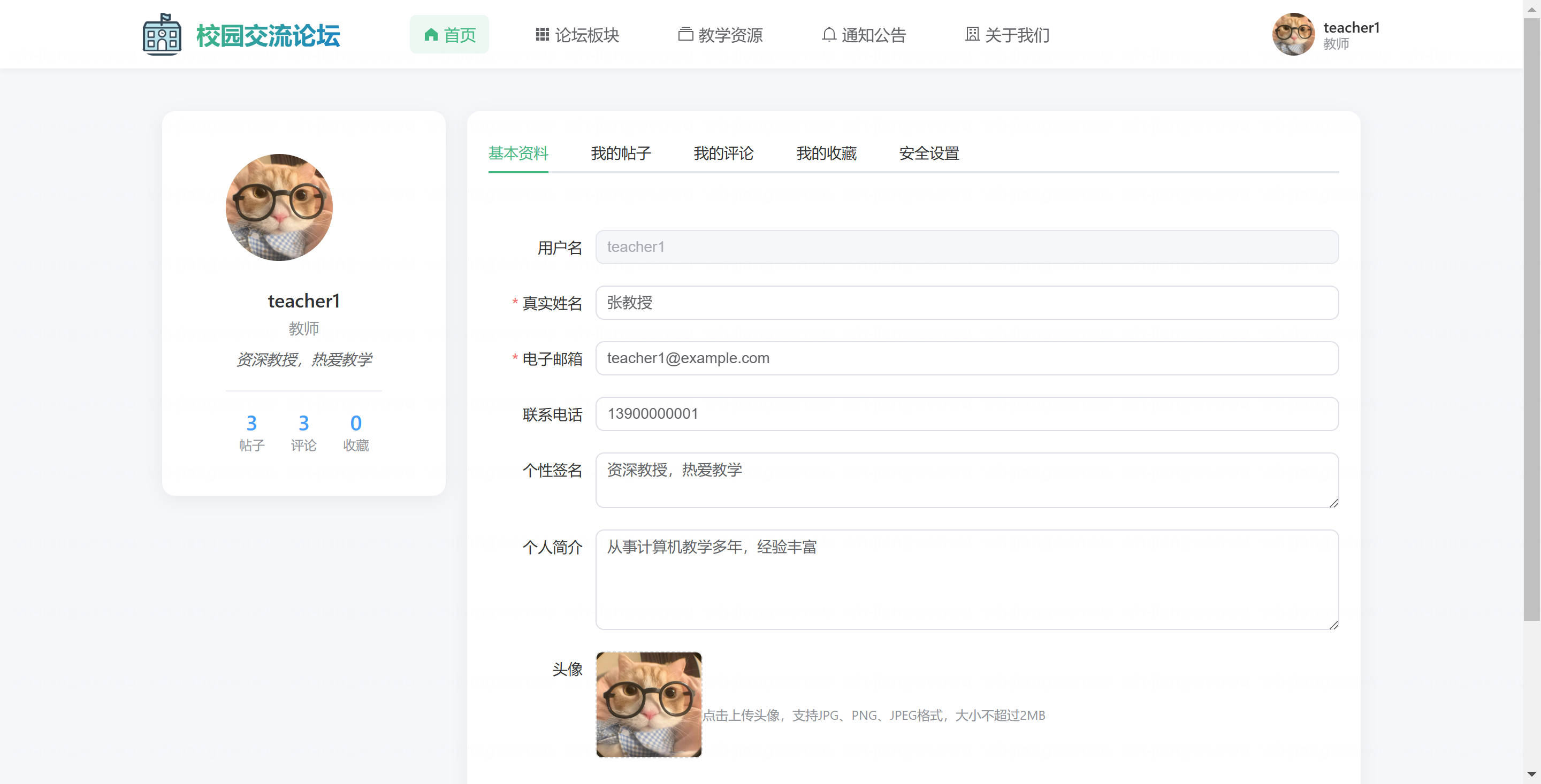Viewport: 1541px width, 784px height.
Task: Open the user avatar in header
Action: [1293, 34]
